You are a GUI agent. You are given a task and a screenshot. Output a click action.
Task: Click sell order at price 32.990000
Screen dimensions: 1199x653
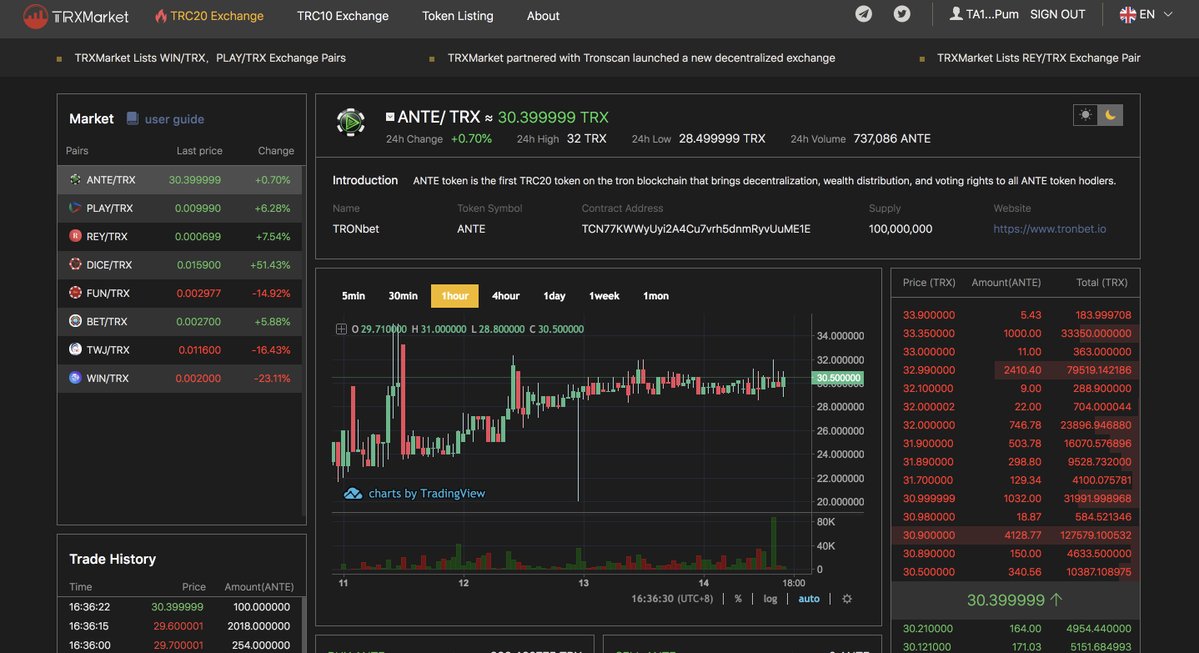tap(1015, 370)
